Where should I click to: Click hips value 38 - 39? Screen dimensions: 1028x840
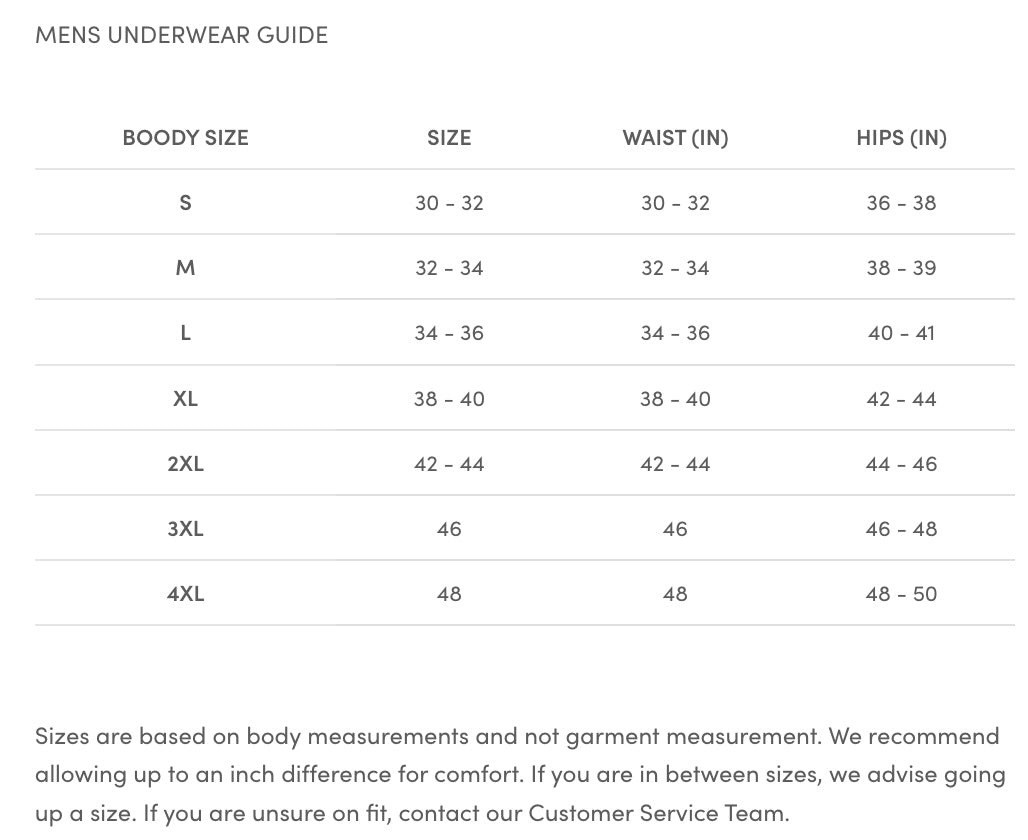[x=901, y=268]
